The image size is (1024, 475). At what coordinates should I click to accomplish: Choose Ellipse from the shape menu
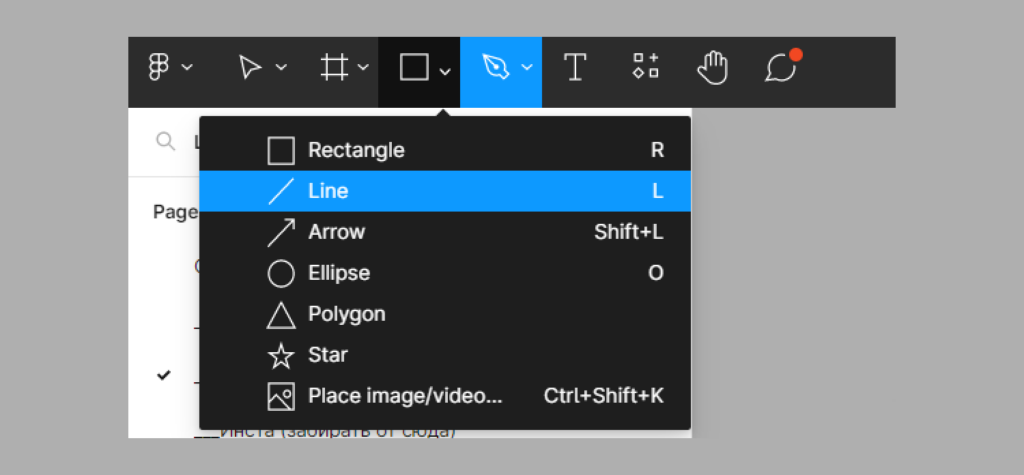click(x=445, y=273)
